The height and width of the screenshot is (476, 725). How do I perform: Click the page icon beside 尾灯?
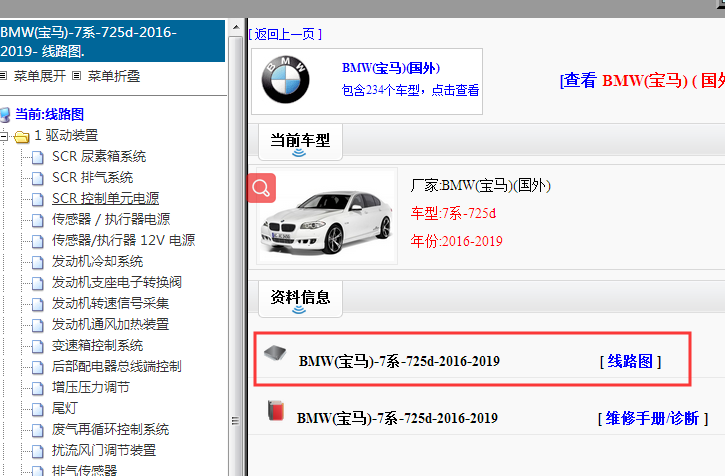[x=37, y=409]
